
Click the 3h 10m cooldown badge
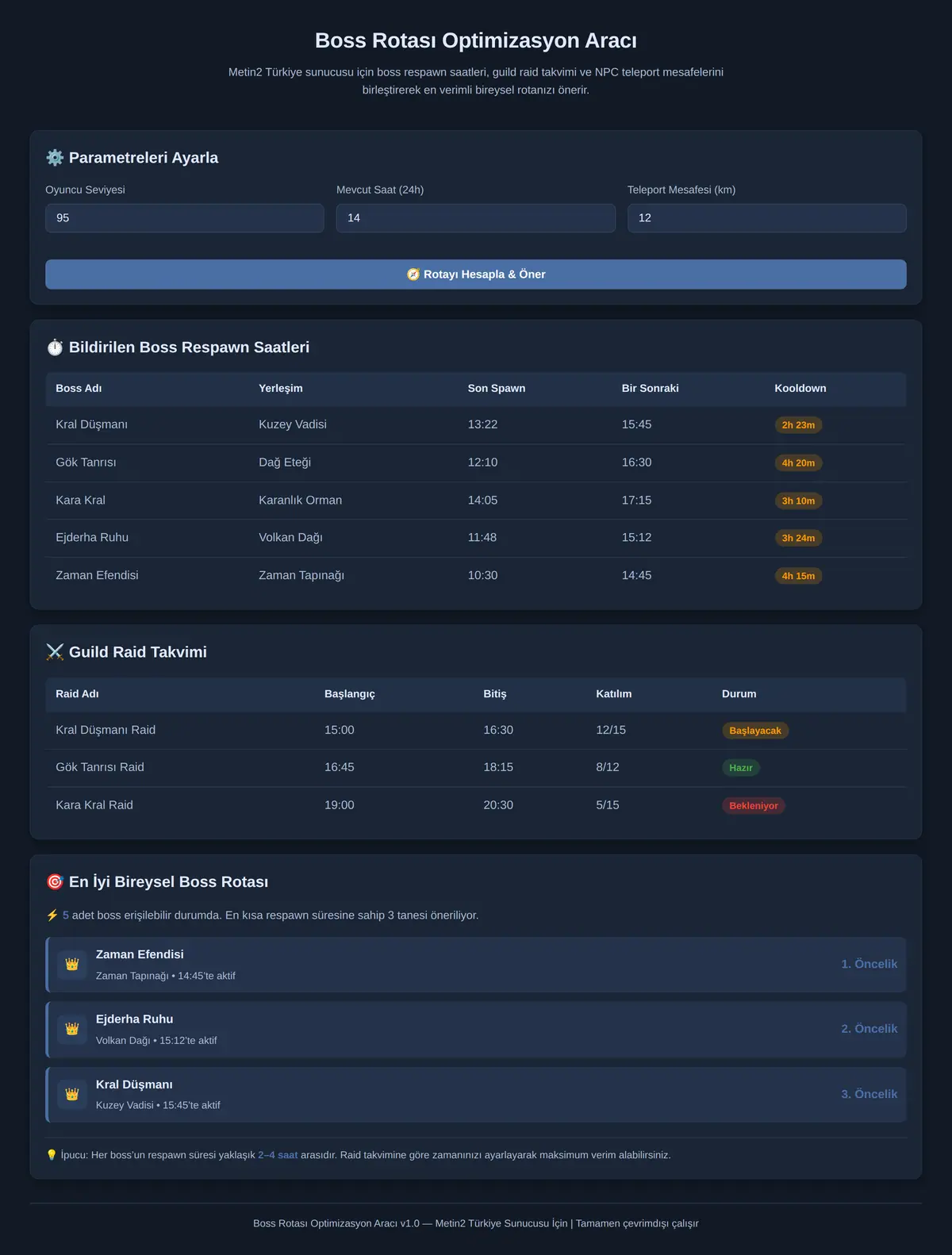(798, 501)
